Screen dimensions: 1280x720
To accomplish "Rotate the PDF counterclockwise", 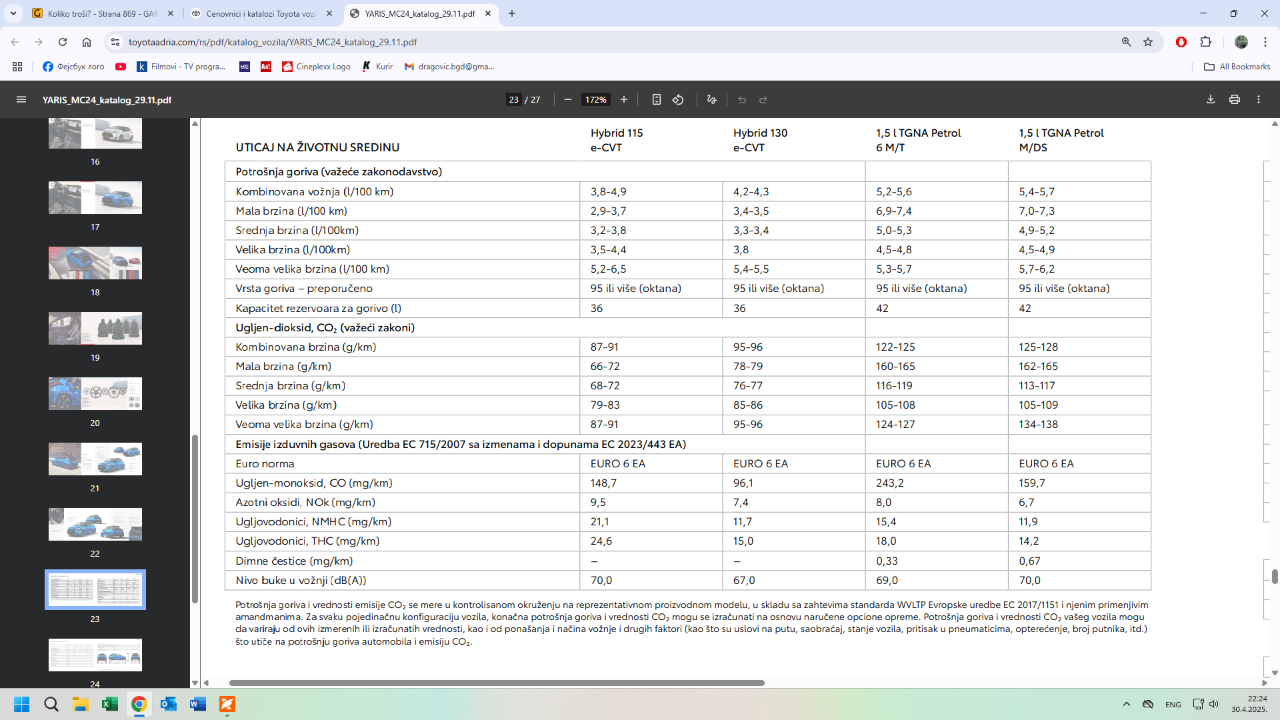I will pyautogui.click(x=678, y=100).
